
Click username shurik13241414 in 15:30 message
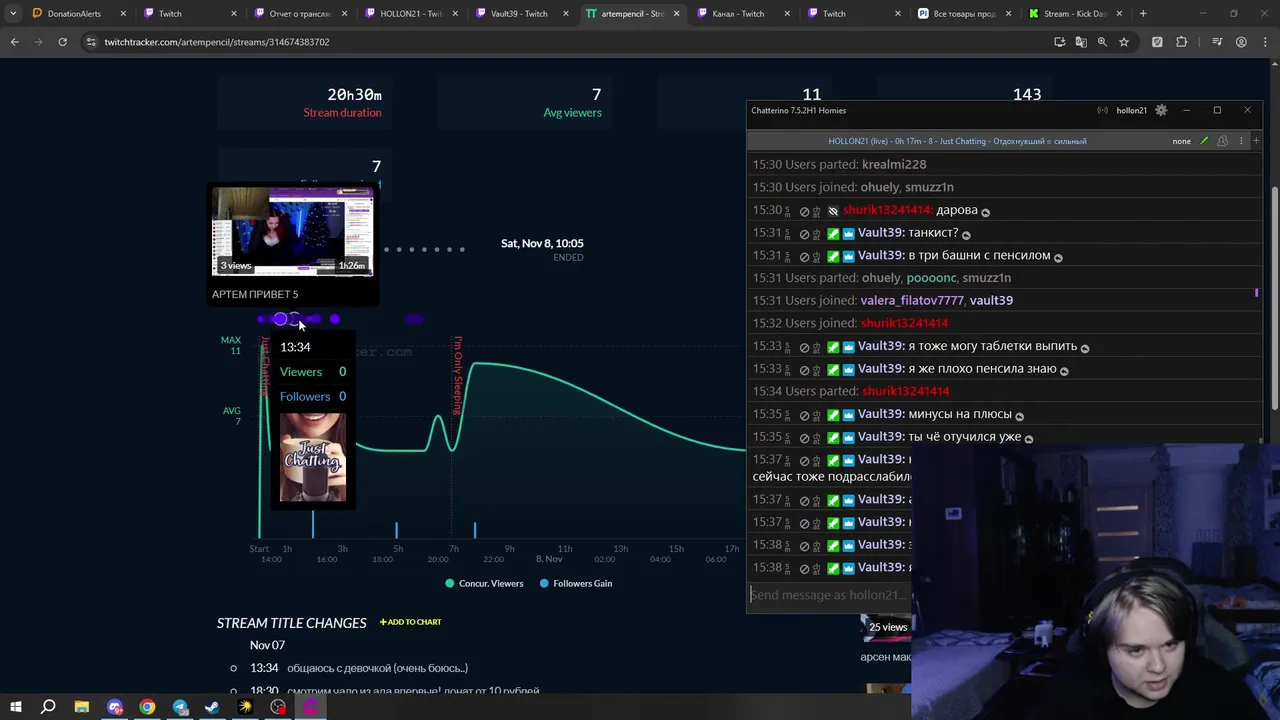point(887,210)
